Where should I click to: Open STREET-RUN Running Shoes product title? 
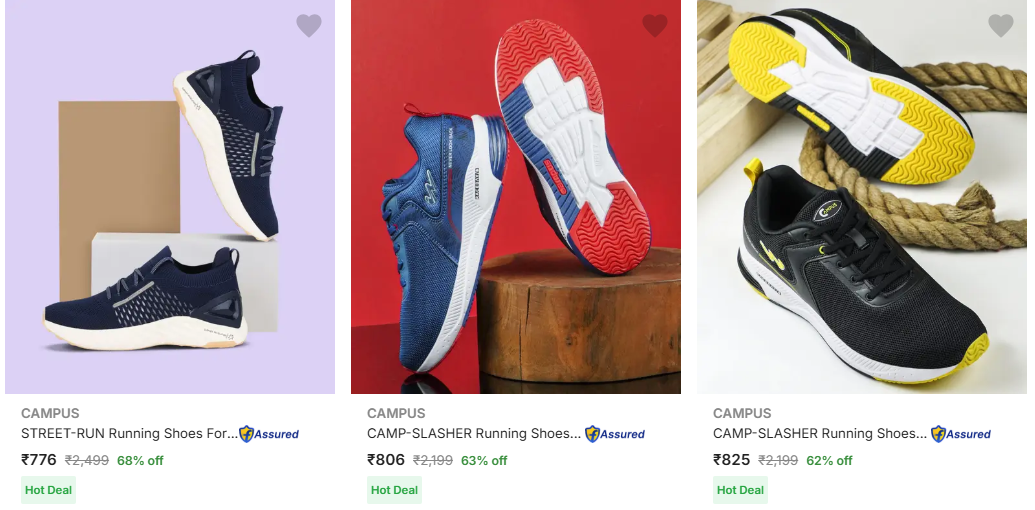click(x=129, y=433)
